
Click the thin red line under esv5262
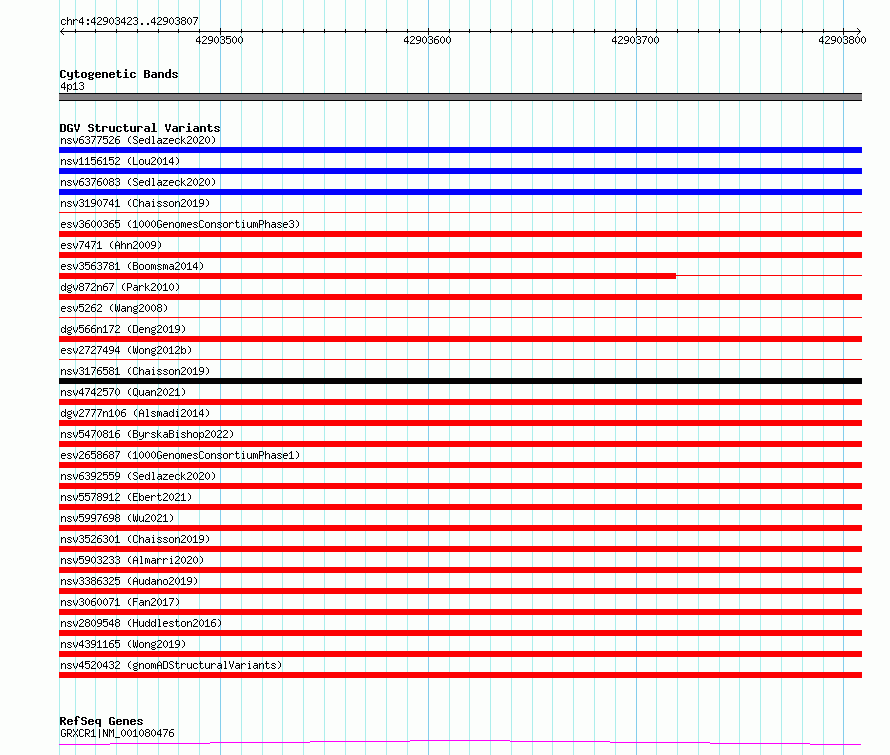pos(460,318)
